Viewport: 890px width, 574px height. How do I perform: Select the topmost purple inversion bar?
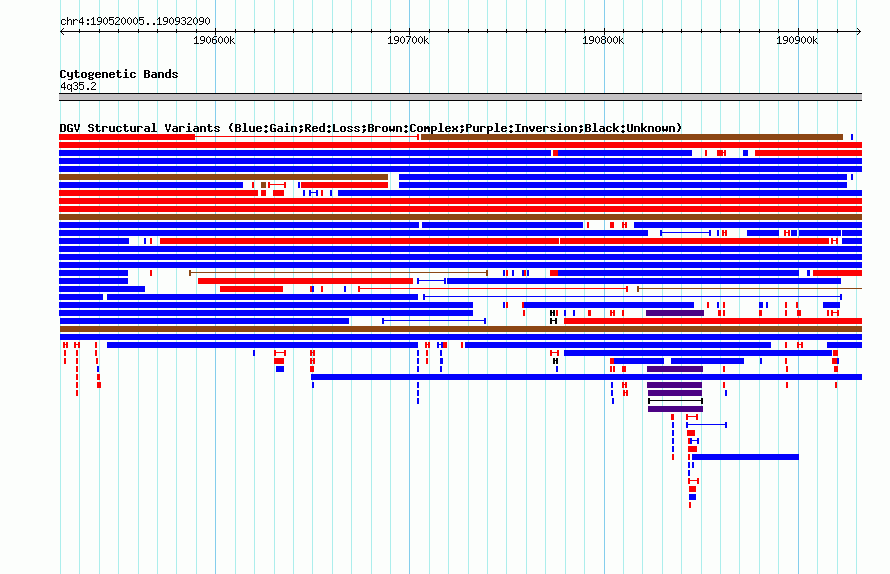coord(675,313)
